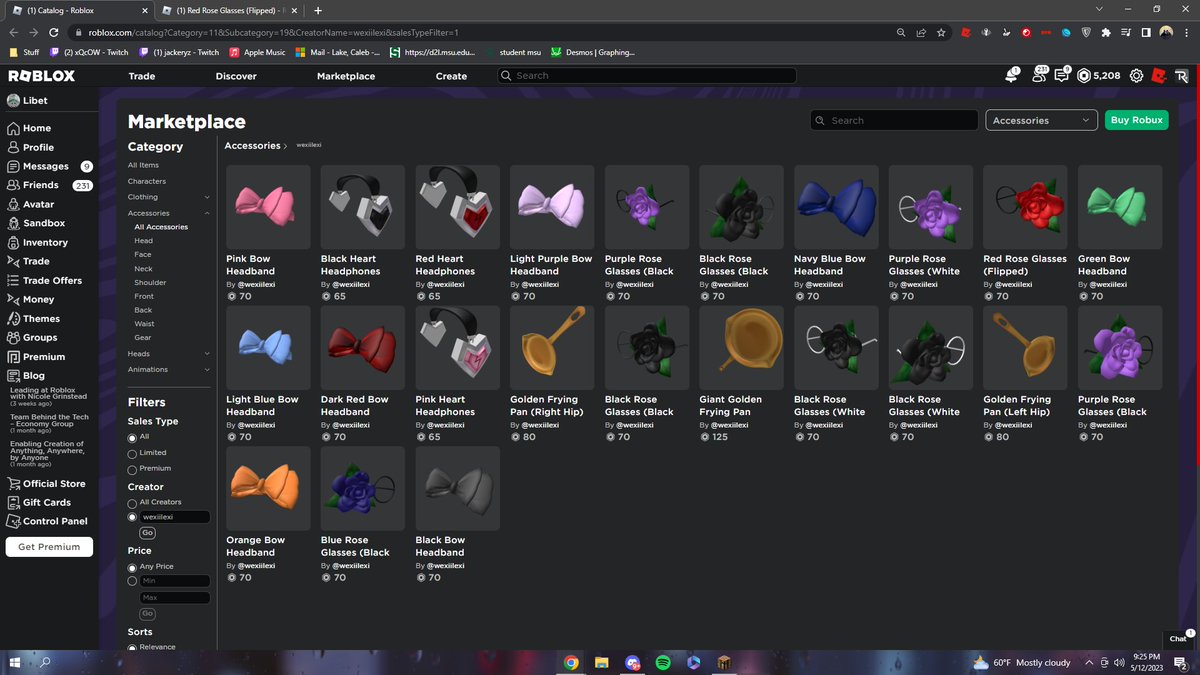
Task: Click the Get Premium button
Action: tap(49, 547)
